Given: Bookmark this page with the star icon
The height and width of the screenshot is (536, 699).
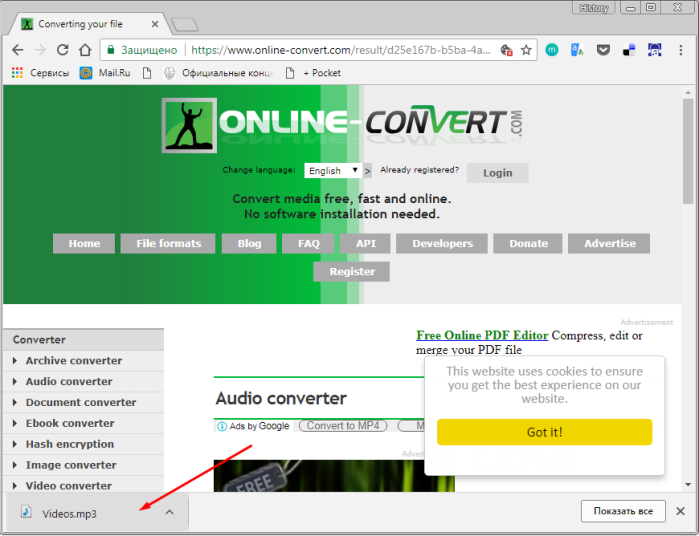Looking at the screenshot, I should pyautogui.click(x=526, y=50).
